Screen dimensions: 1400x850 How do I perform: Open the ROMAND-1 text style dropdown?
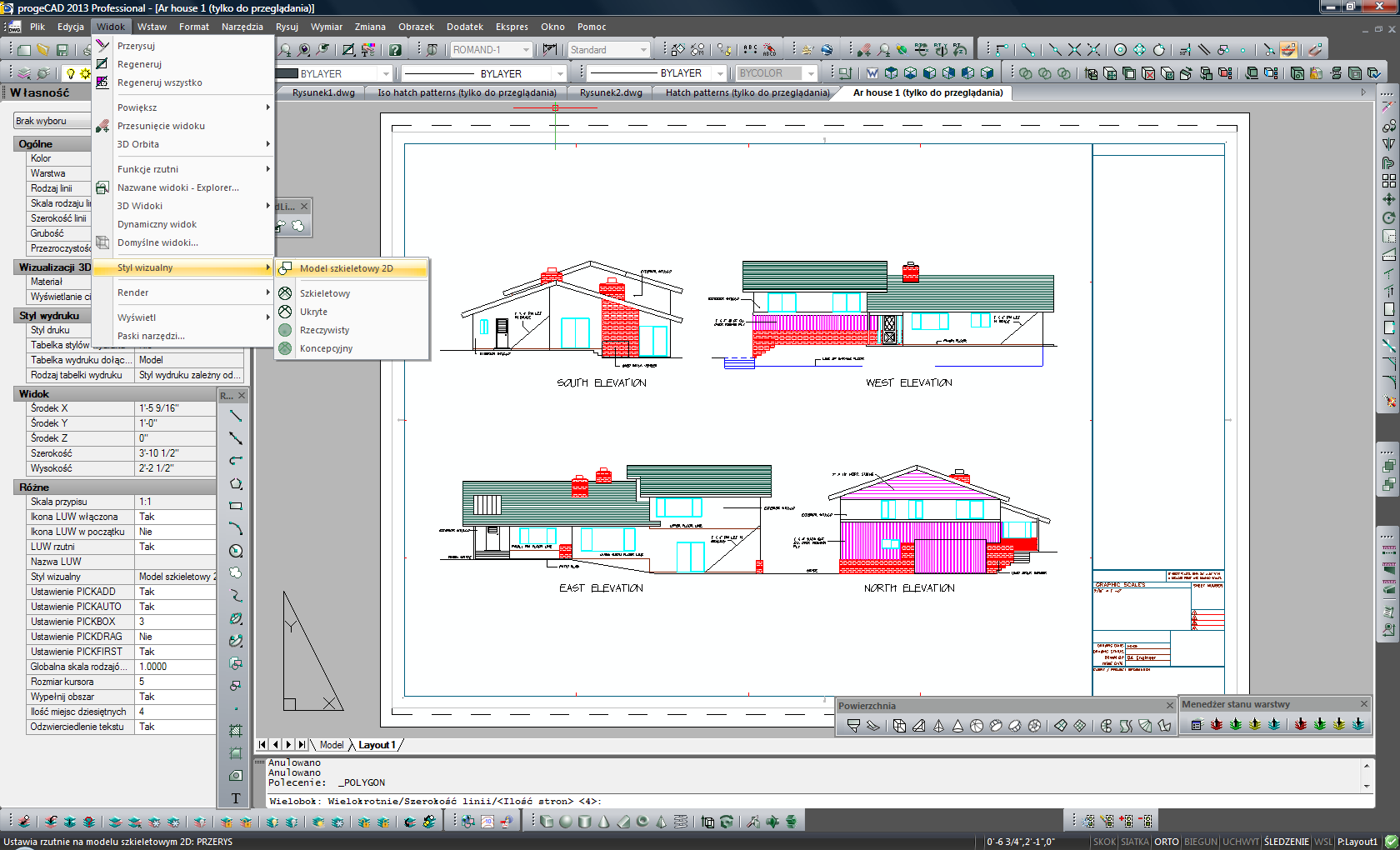tap(525, 50)
